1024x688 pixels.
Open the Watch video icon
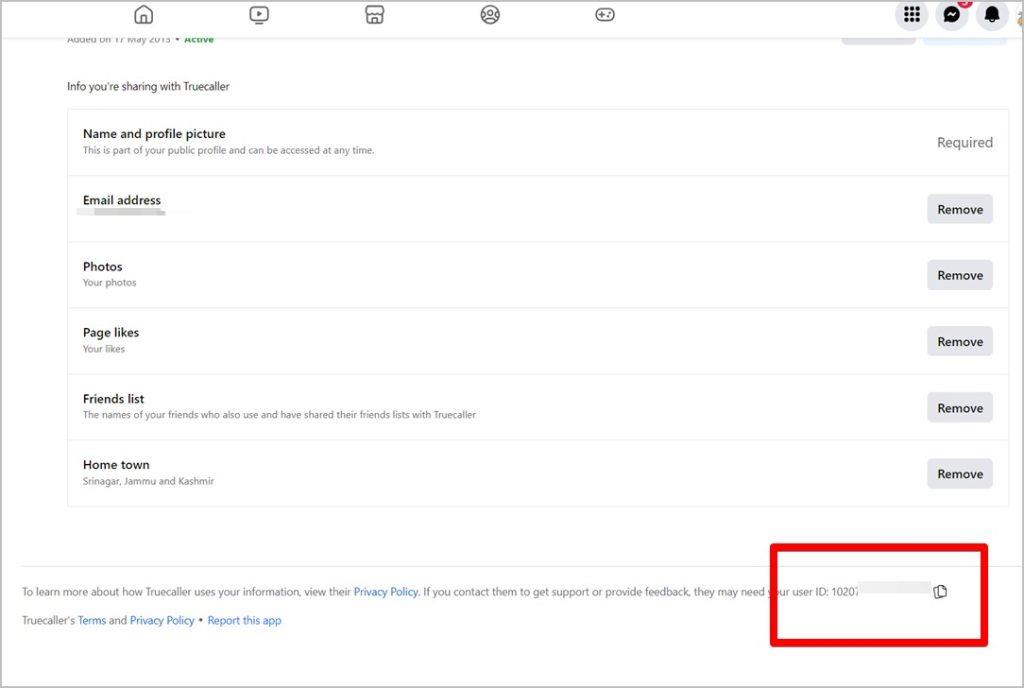tap(259, 14)
